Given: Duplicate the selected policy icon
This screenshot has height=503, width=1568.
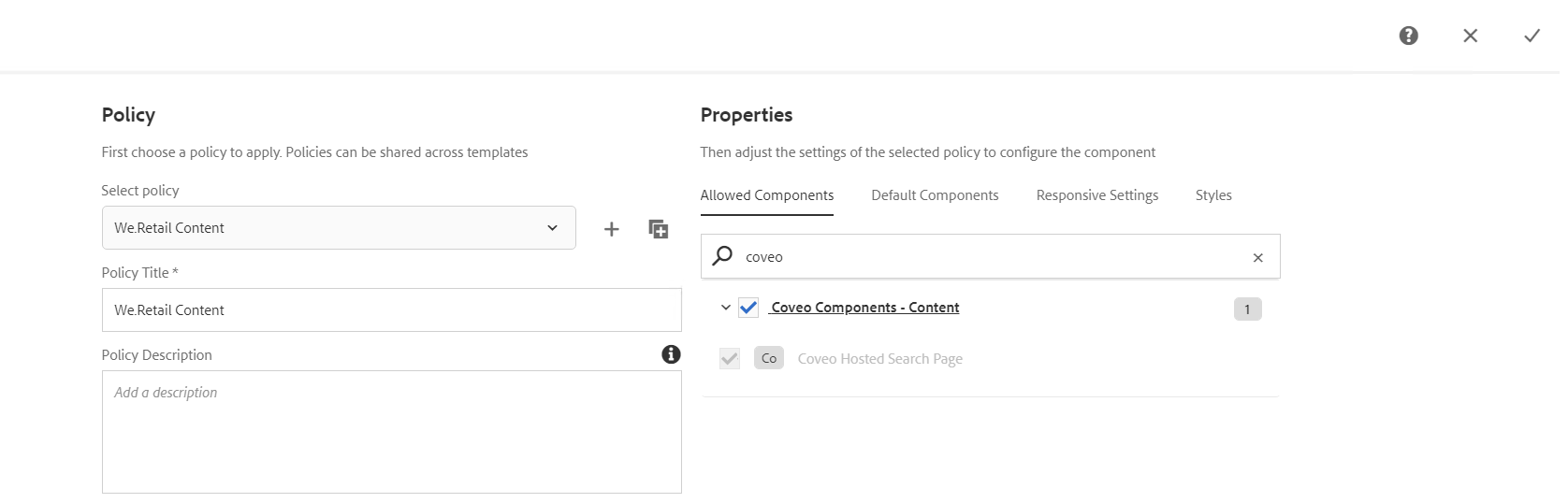Looking at the screenshot, I should (x=659, y=229).
